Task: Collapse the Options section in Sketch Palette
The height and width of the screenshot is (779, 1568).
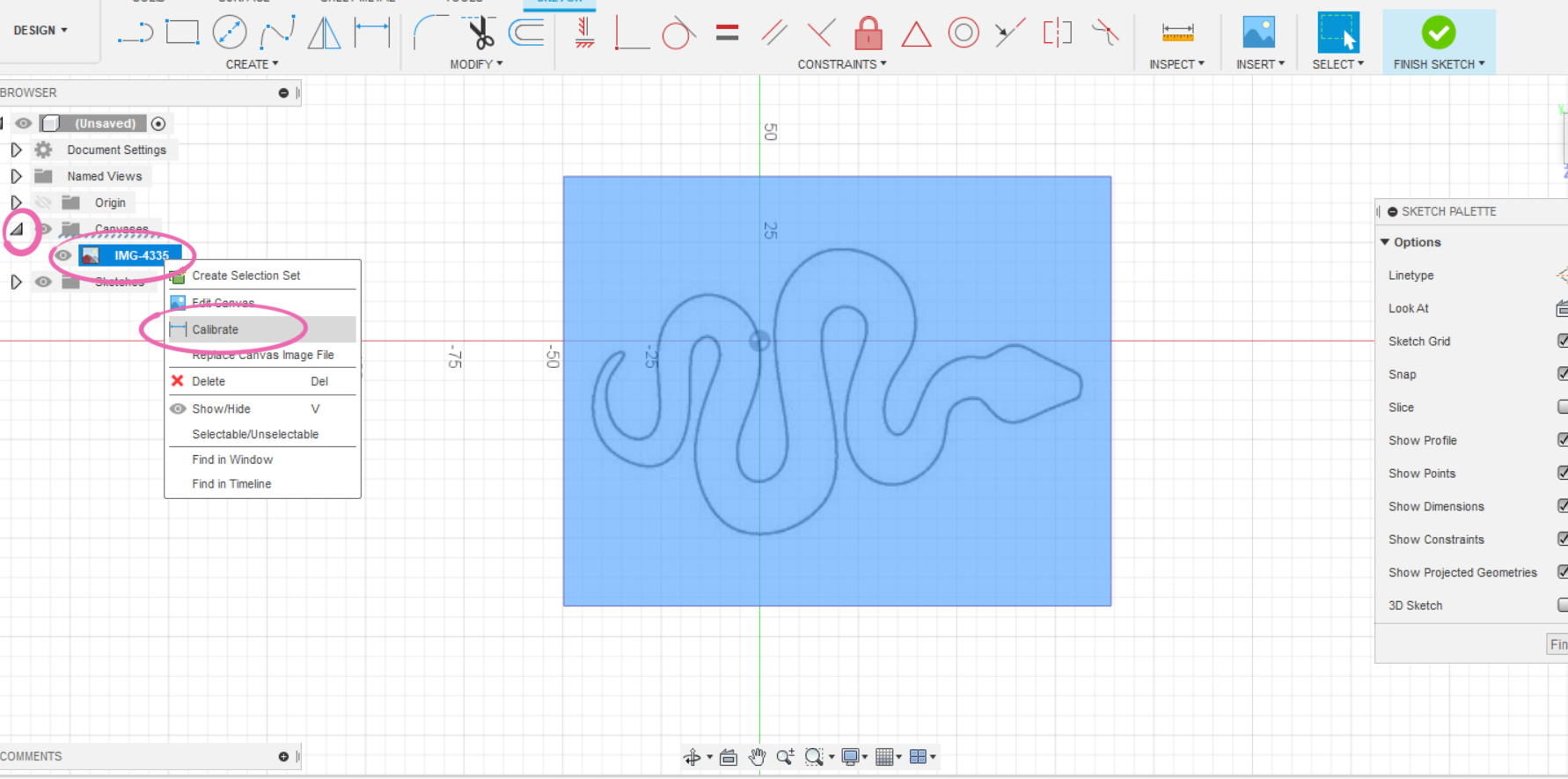Action: point(1385,242)
